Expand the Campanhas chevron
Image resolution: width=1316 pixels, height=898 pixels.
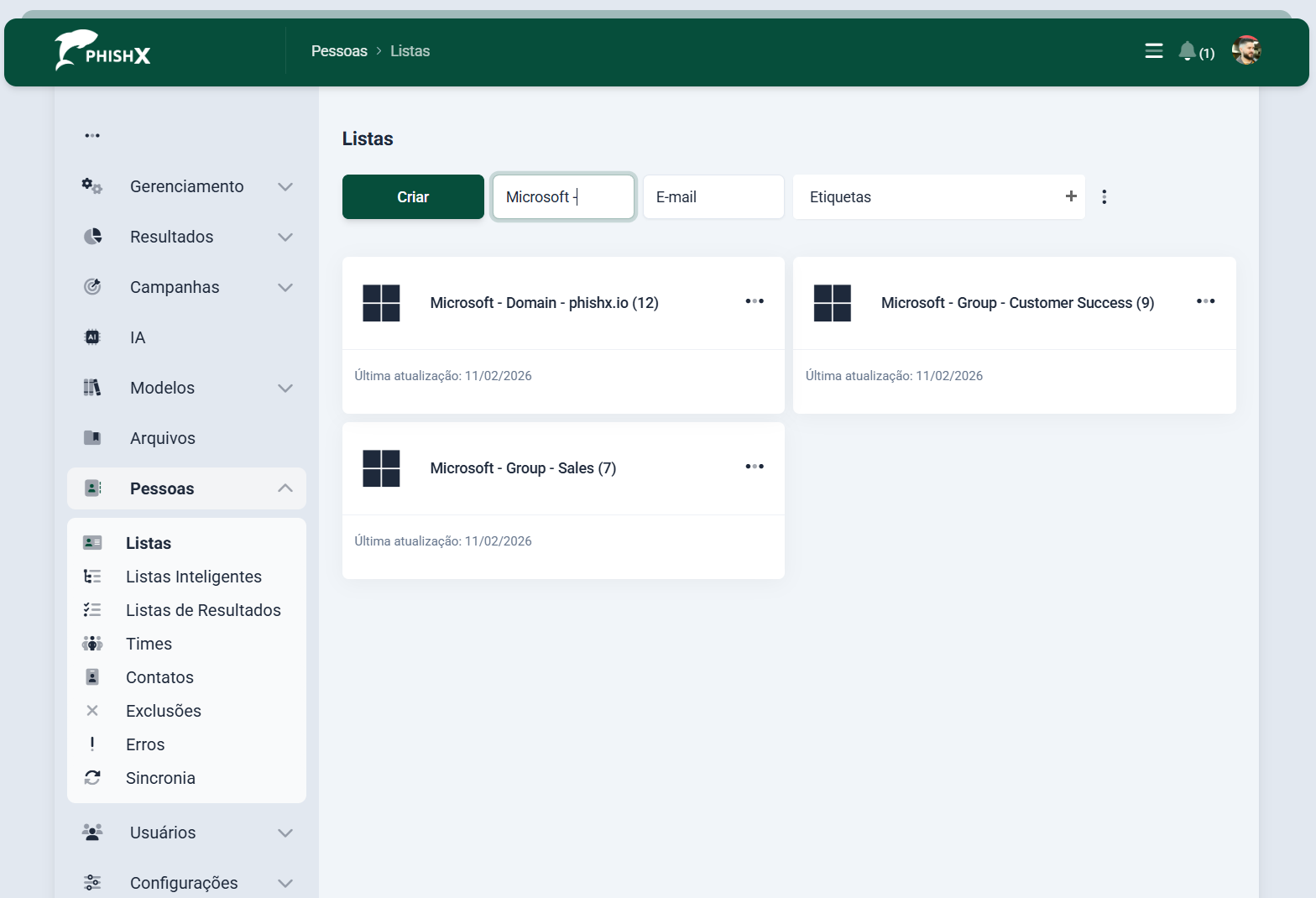(x=285, y=287)
